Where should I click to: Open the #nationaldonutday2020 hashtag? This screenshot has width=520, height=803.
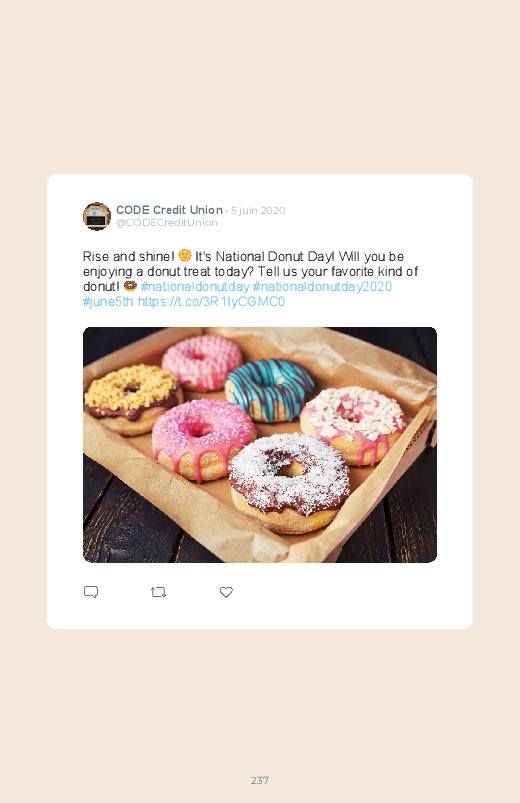[322, 286]
